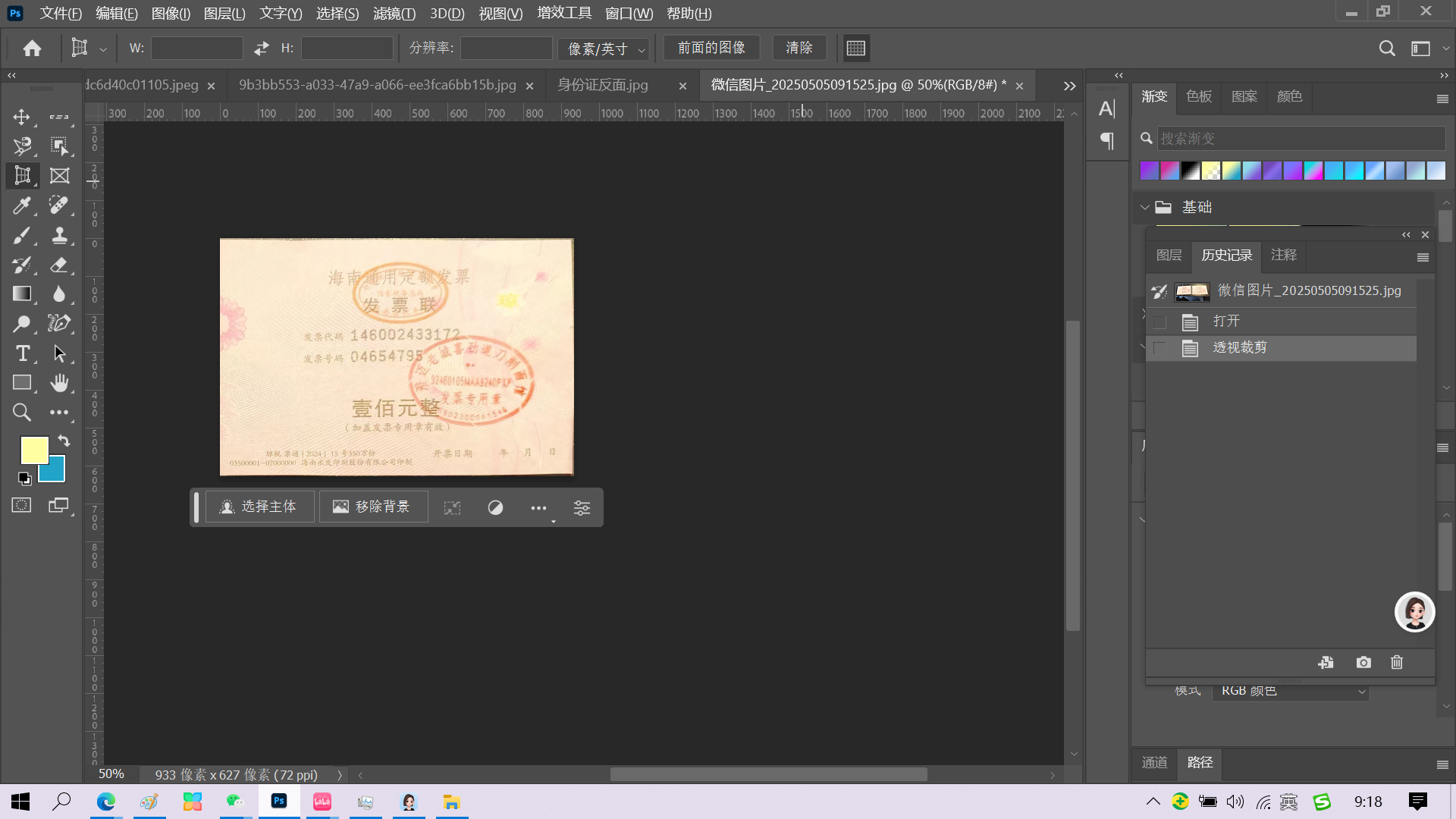The image size is (1456, 819).
Task: Select the Move tool
Action: pyautogui.click(x=21, y=117)
